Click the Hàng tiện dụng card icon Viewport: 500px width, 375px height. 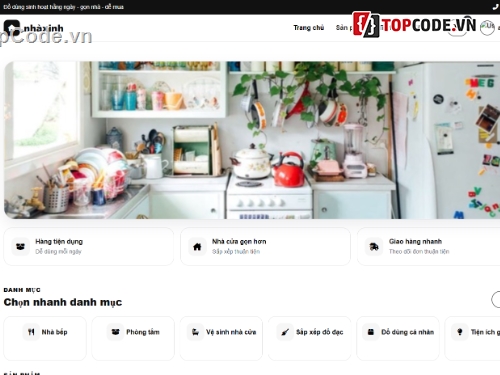pos(20,247)
